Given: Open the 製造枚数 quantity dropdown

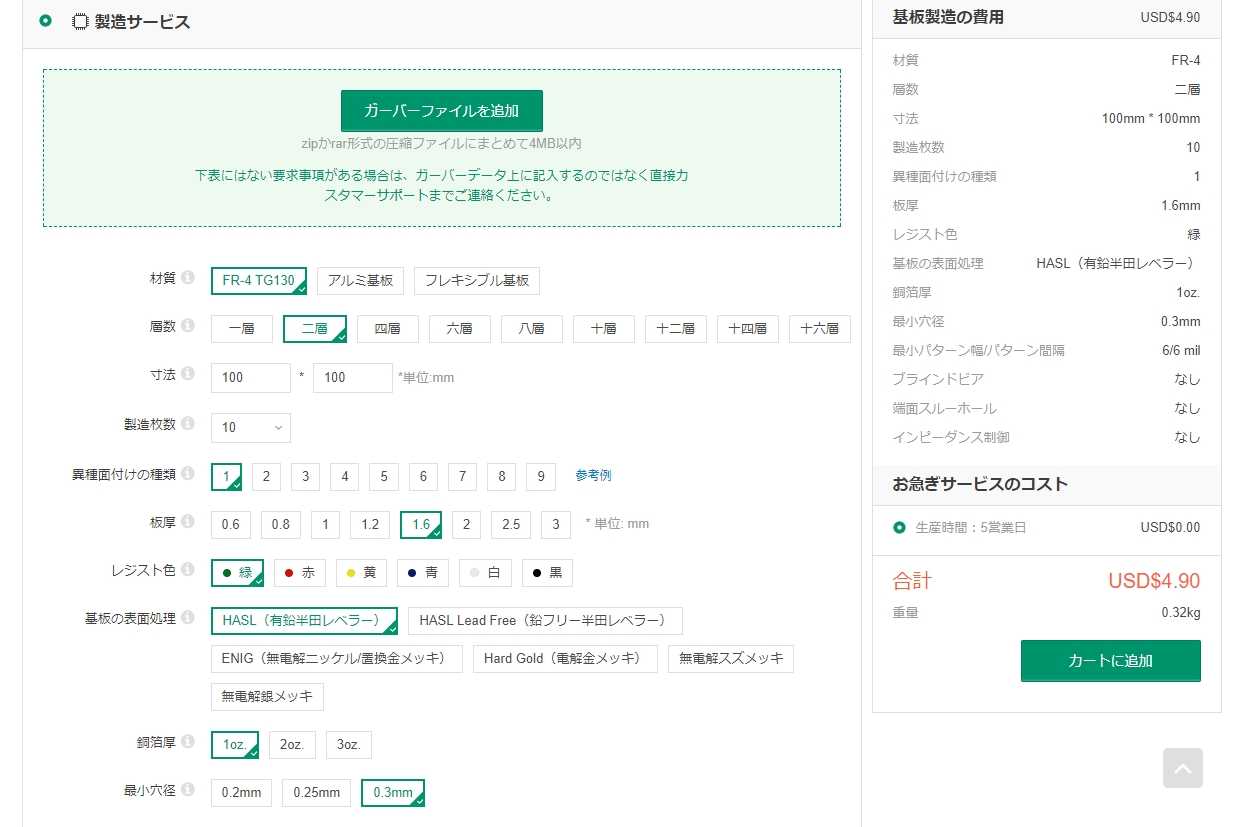Looking at the screenshot, I should pos(250,428).
